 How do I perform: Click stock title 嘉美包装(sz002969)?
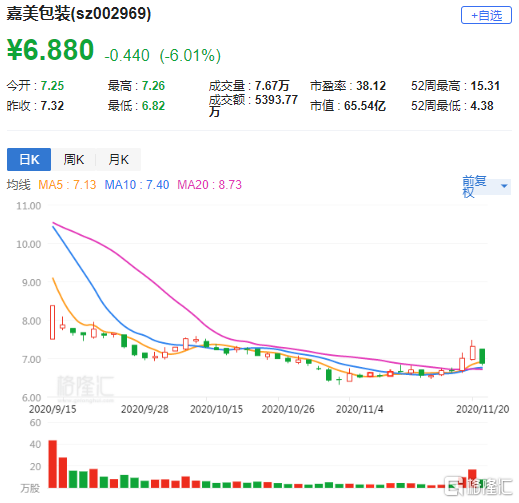point(79,14)
